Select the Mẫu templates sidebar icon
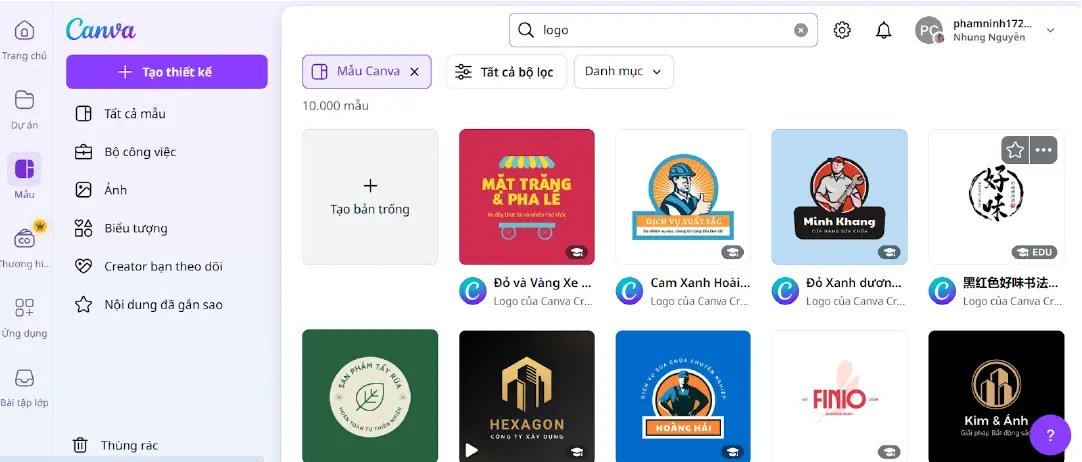1082x462 pixels. click(24, 169)
